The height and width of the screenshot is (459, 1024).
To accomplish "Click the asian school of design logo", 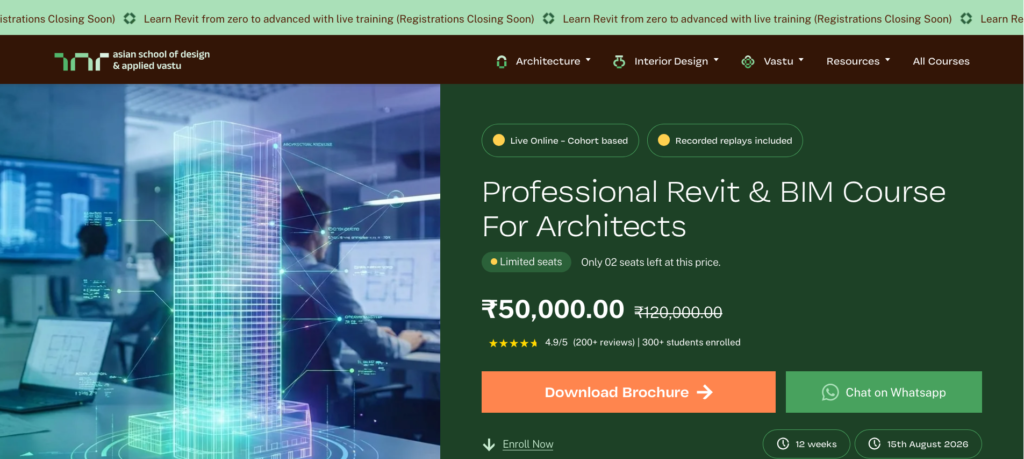I will (132, 60).
